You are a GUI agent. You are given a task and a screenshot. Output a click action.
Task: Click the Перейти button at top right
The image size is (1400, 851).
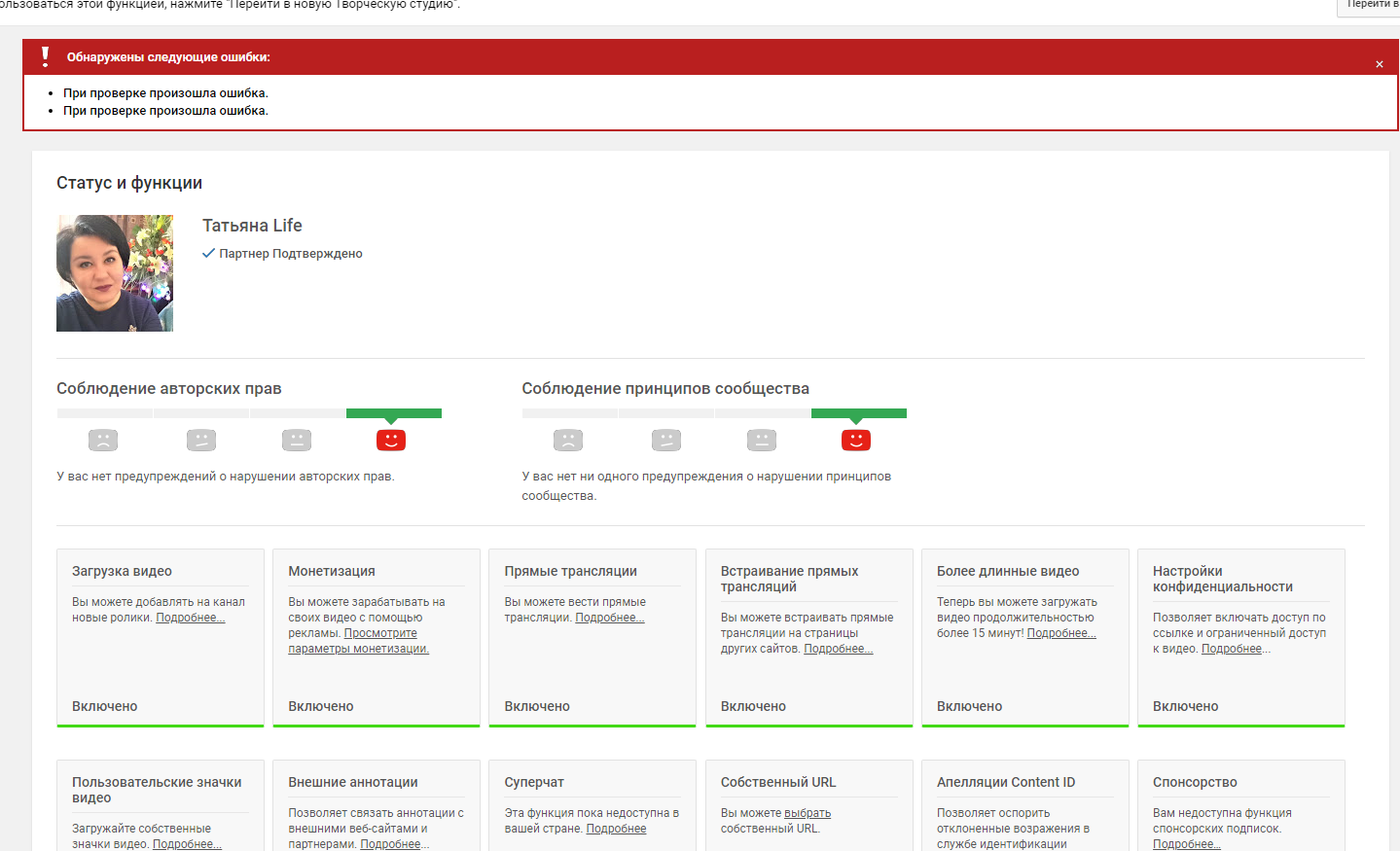coord(1370,6)
